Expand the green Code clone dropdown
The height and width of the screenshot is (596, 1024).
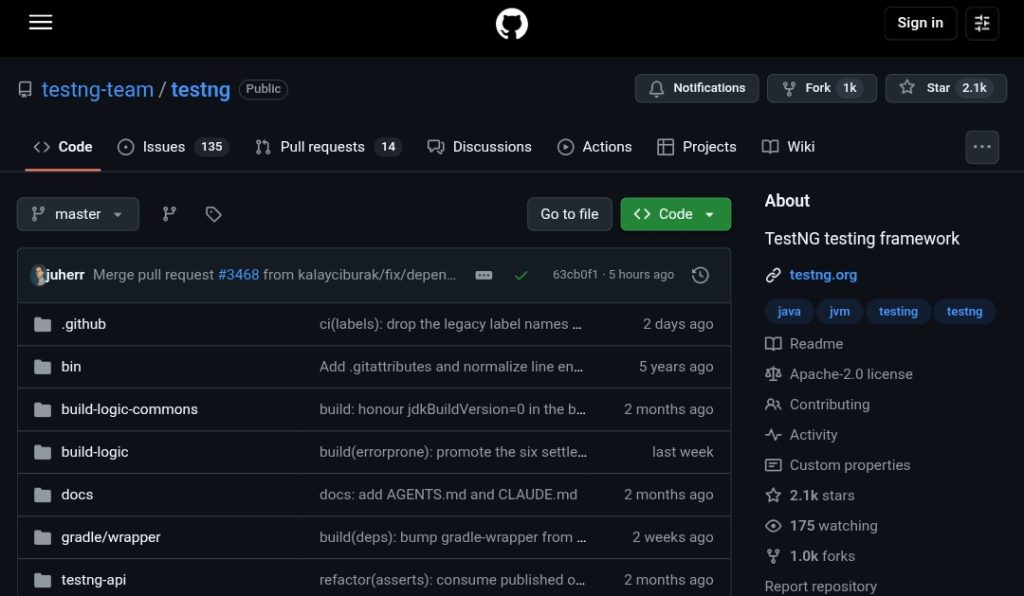coord(675,214)
